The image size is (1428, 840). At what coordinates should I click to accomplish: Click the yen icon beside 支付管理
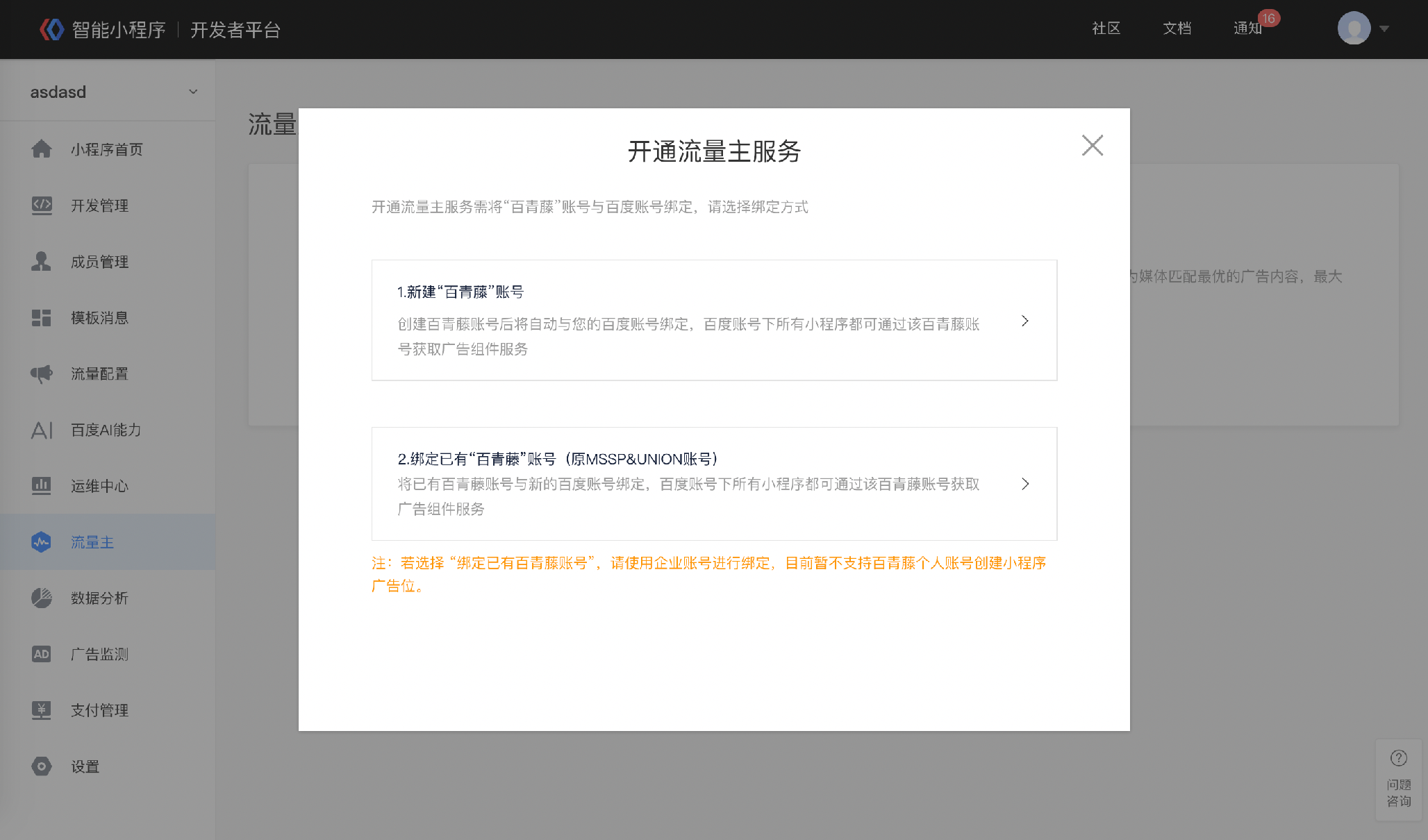coord(42,710)
